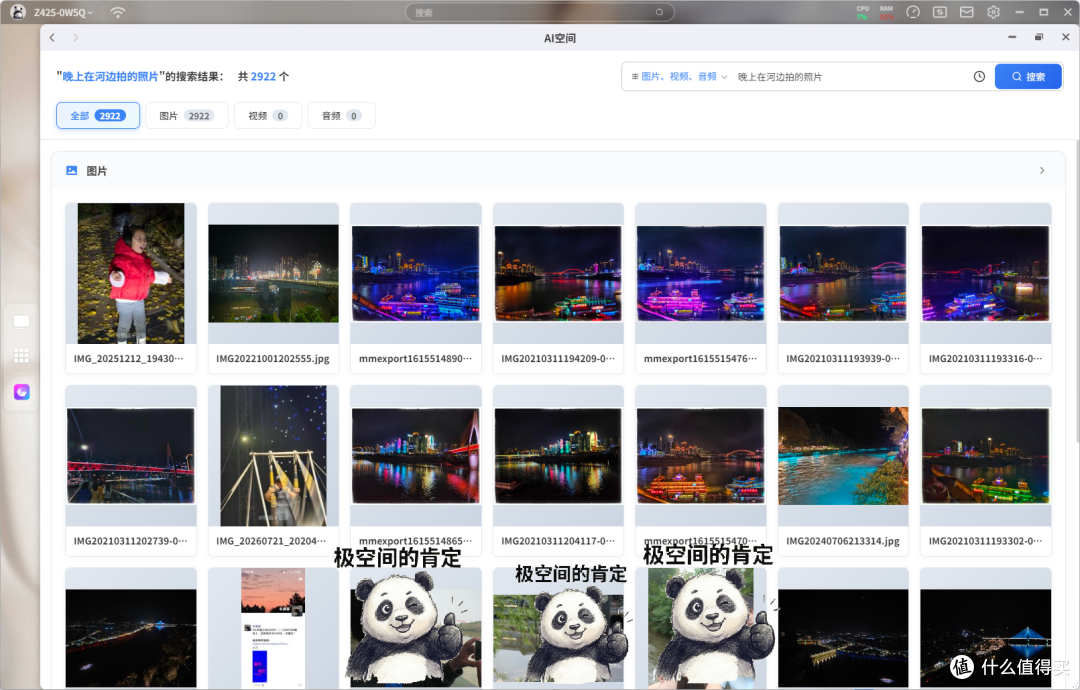Image resolution: width=1080 pixels, height=690 pixels.
Task: Open thumbnail IMG20210311204117-0
Action: point(558,456)
